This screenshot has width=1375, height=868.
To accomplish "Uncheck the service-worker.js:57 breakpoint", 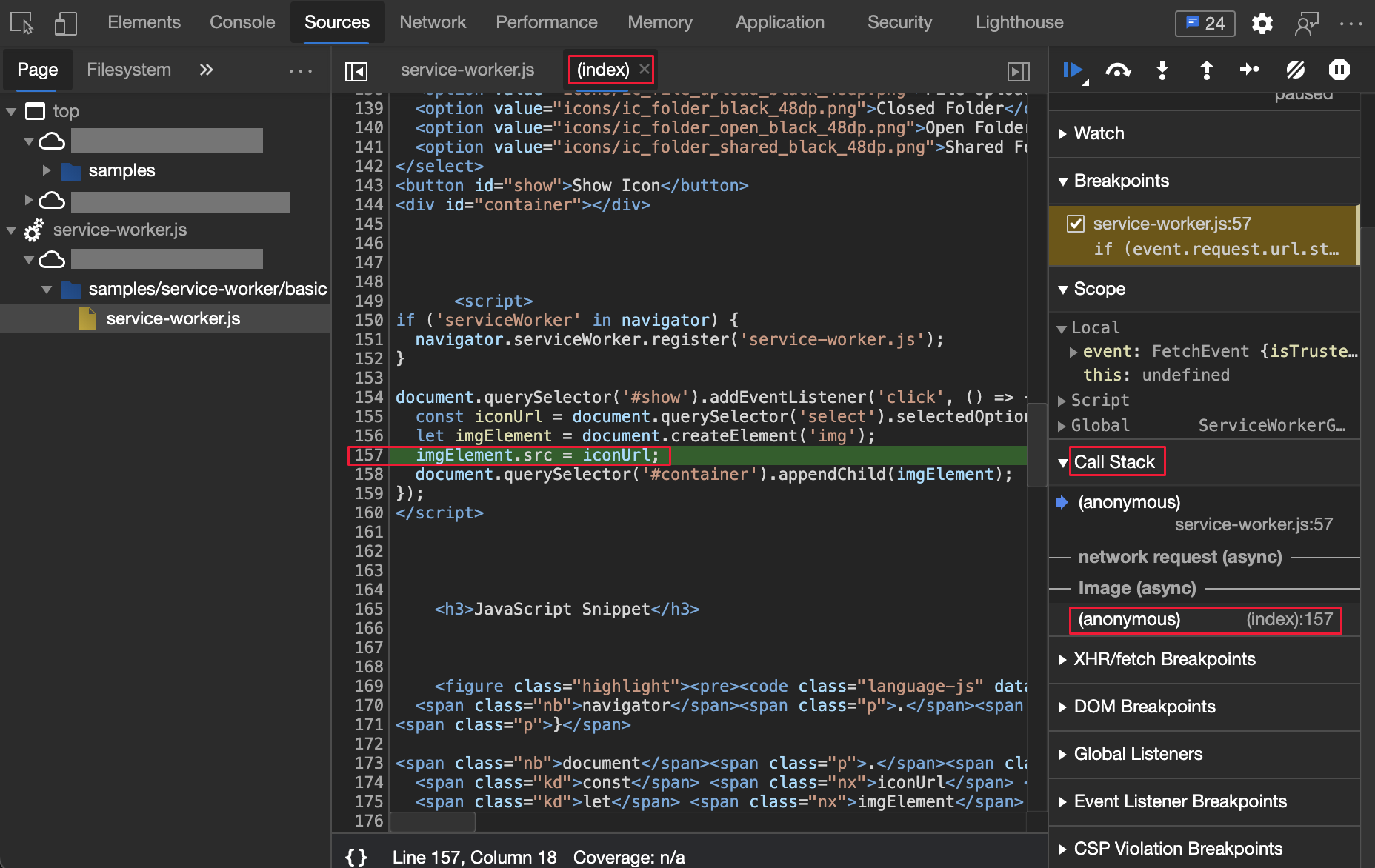I will [1076, 224].
